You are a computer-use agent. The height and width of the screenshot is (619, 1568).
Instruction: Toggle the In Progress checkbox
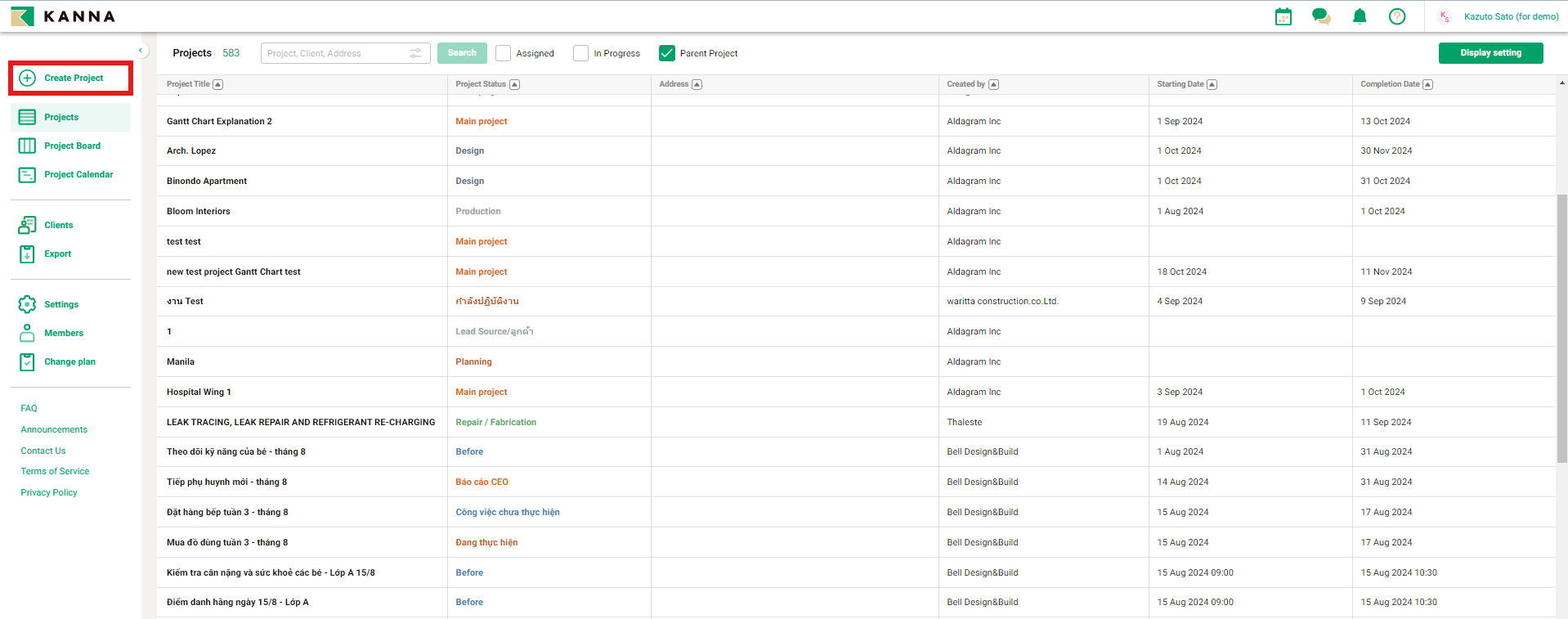pos(581,53)
